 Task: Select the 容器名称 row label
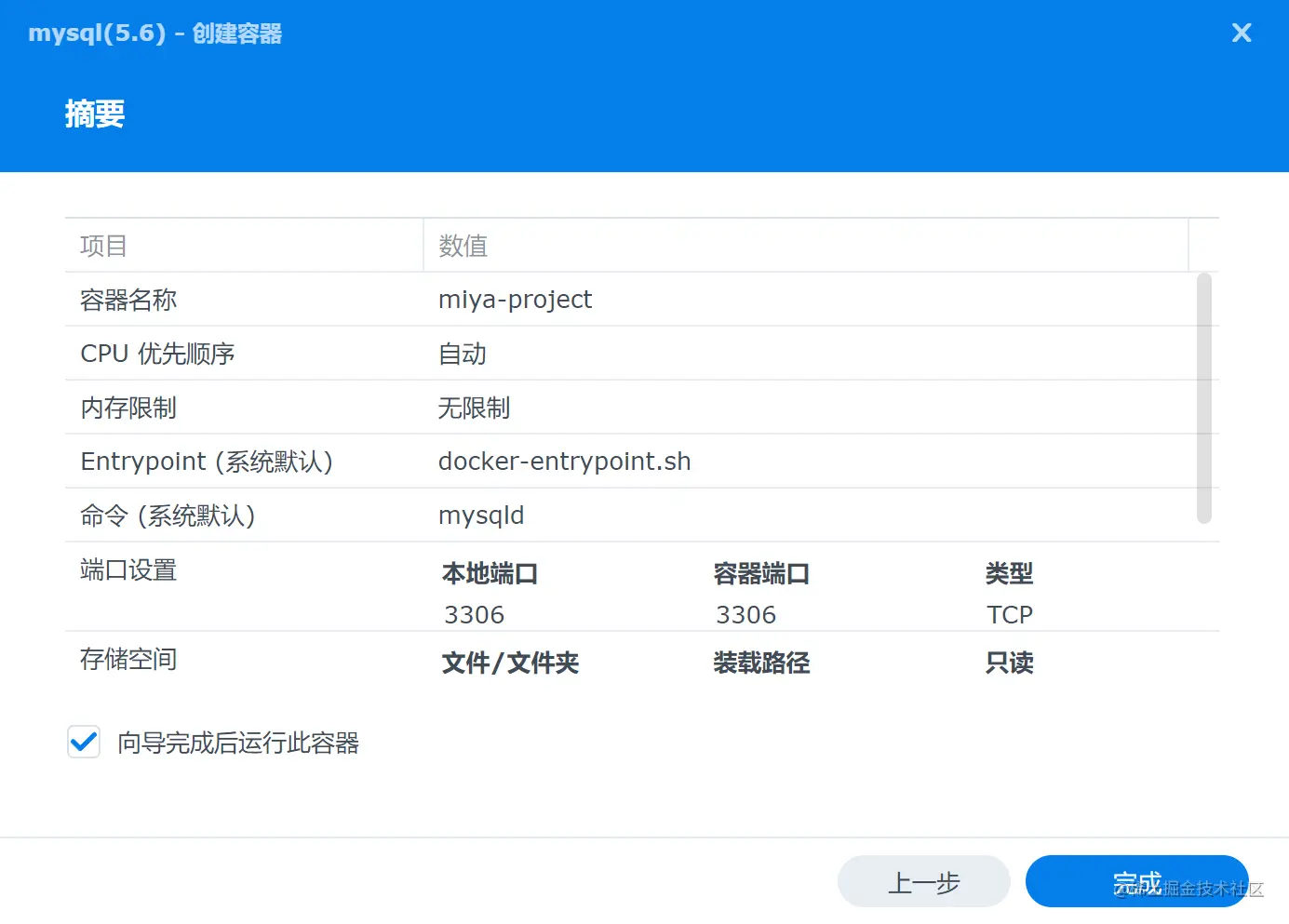128,300
